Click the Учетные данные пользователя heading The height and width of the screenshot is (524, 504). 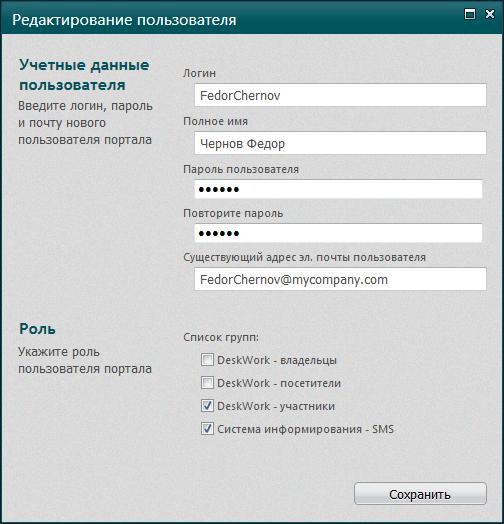pyautogui.click(x=84, y=75)
